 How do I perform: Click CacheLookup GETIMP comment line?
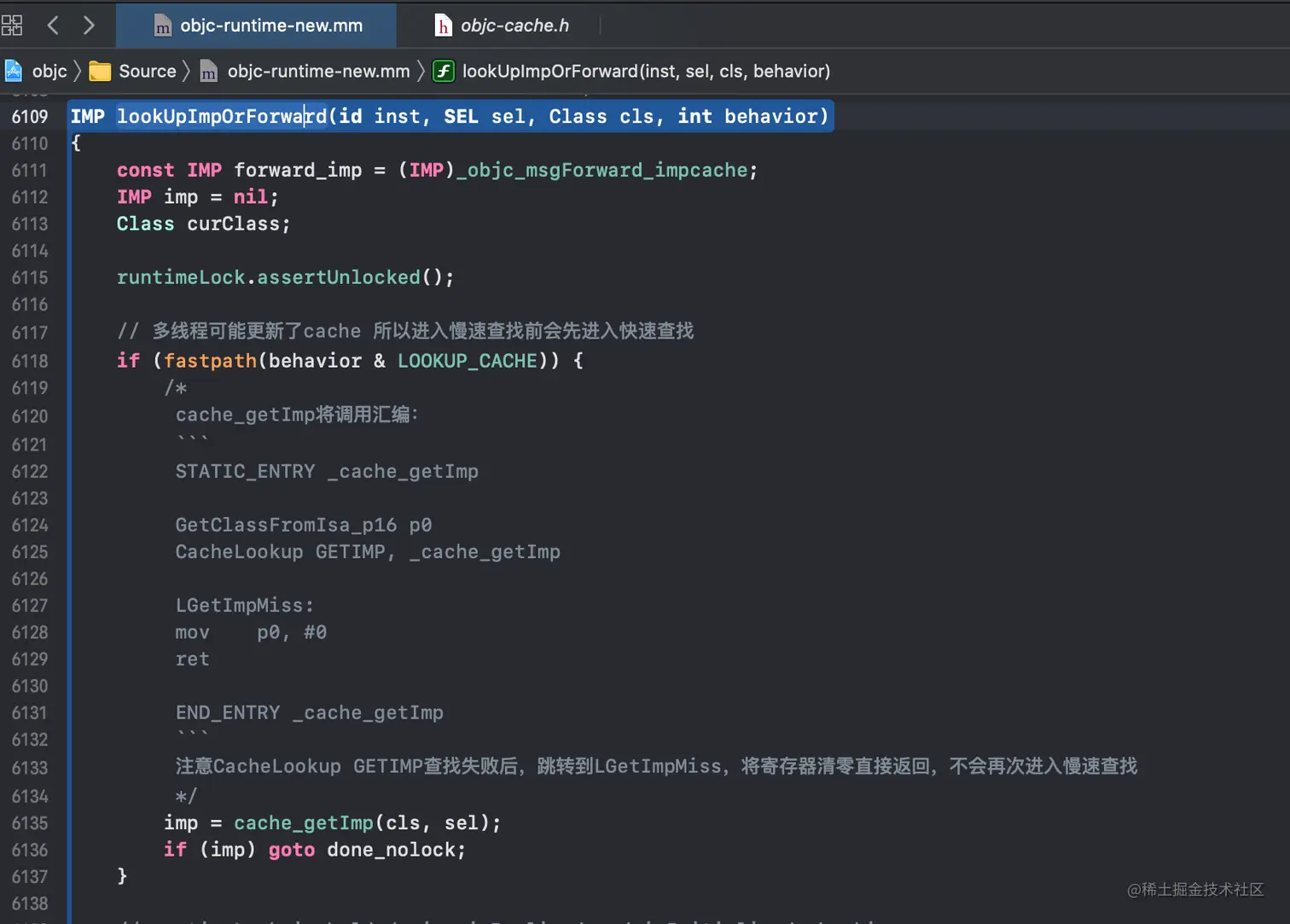click(x=368, y=552)
